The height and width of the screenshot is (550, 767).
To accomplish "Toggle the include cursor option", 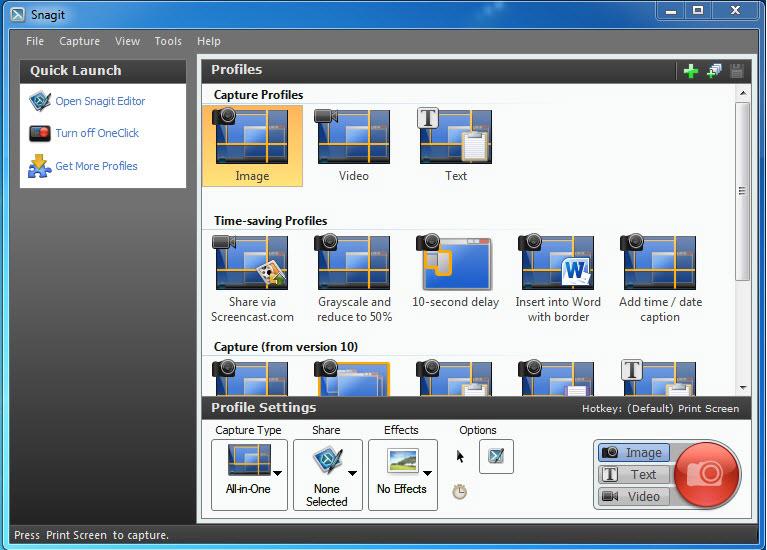I will (460, 457).
